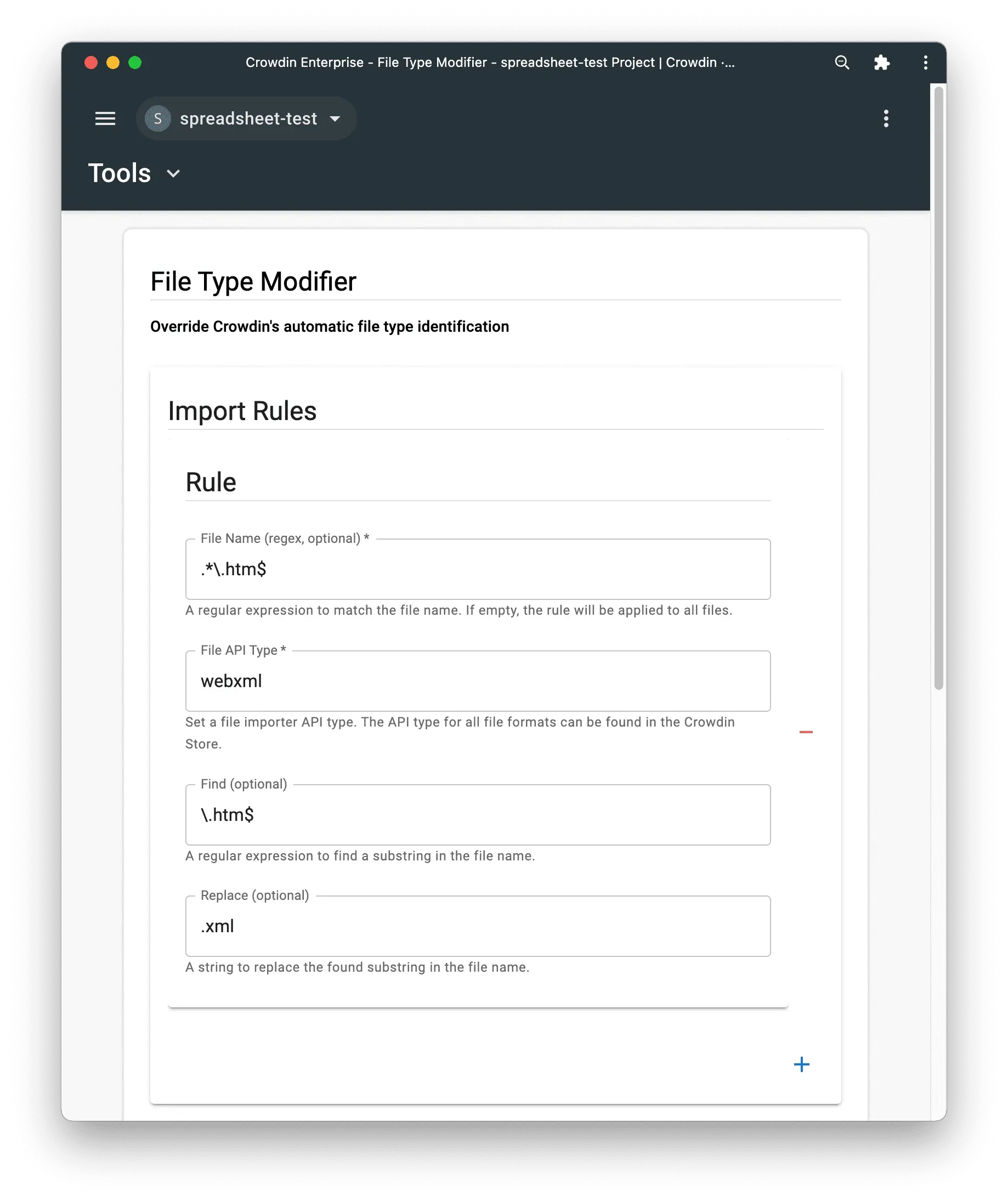
Task: Open the browser extensions puzzle icon
Action: pyautogui.click(x=881, y=63)
